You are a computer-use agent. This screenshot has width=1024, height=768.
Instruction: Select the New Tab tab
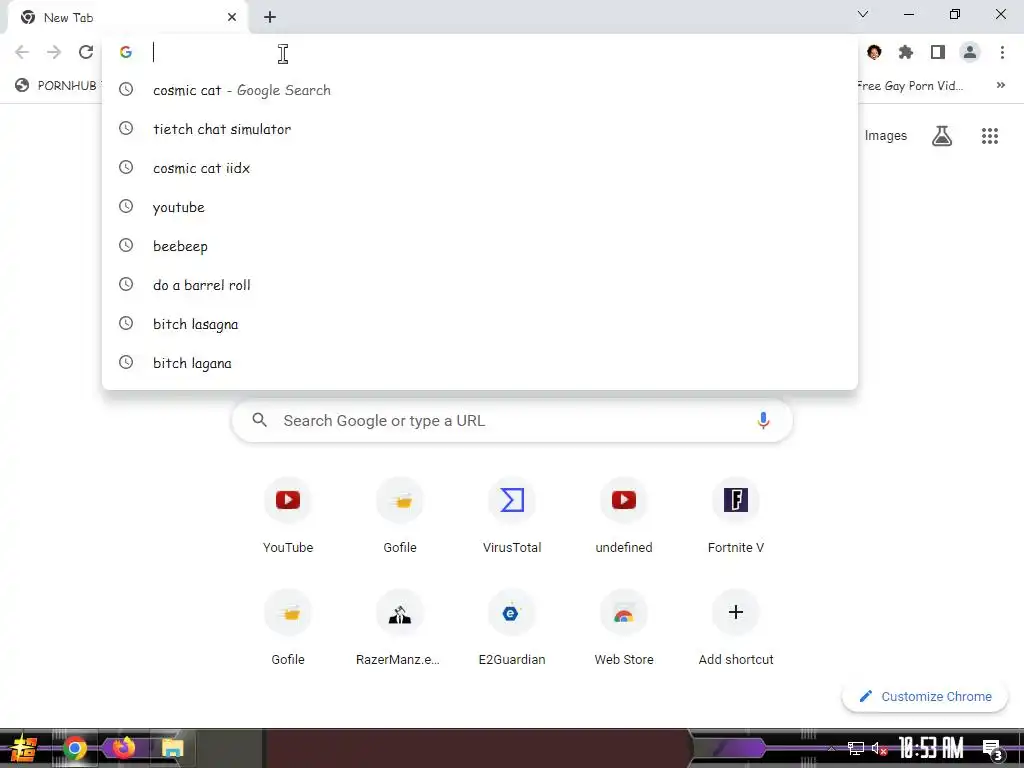[x=127, y=18]
